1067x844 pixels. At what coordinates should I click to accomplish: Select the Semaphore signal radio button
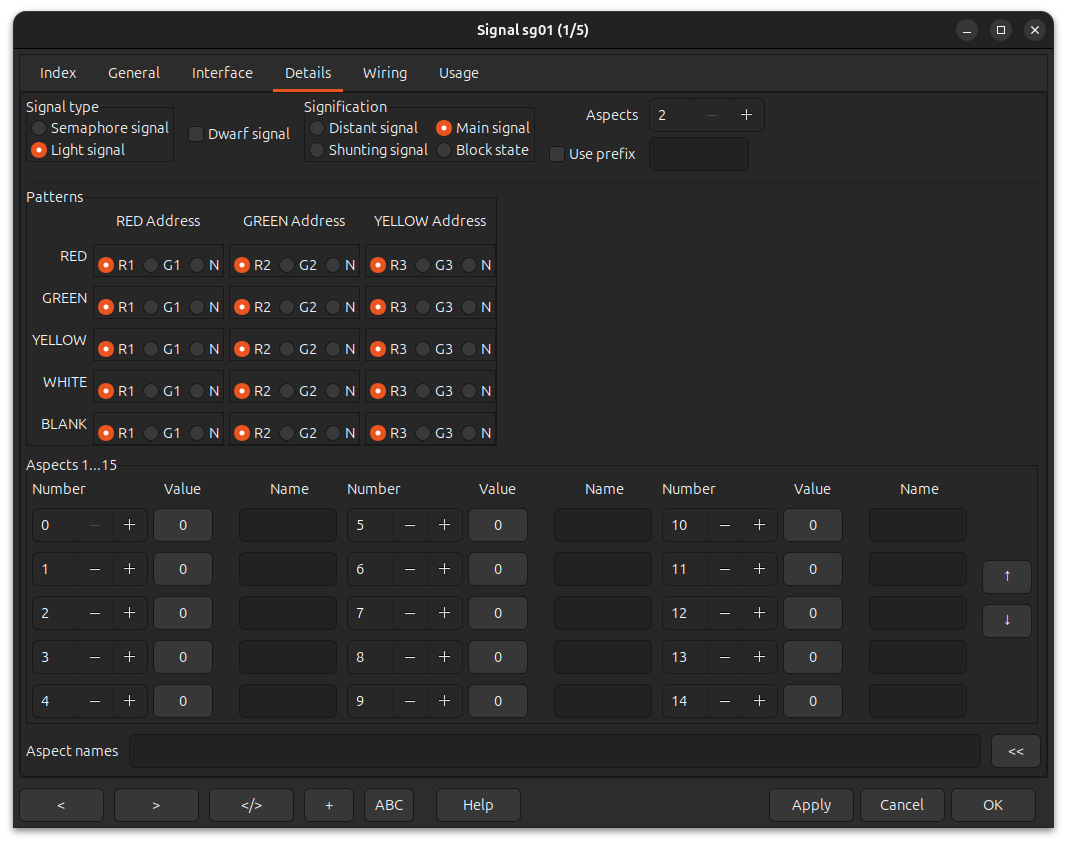(x=39, y=128)
